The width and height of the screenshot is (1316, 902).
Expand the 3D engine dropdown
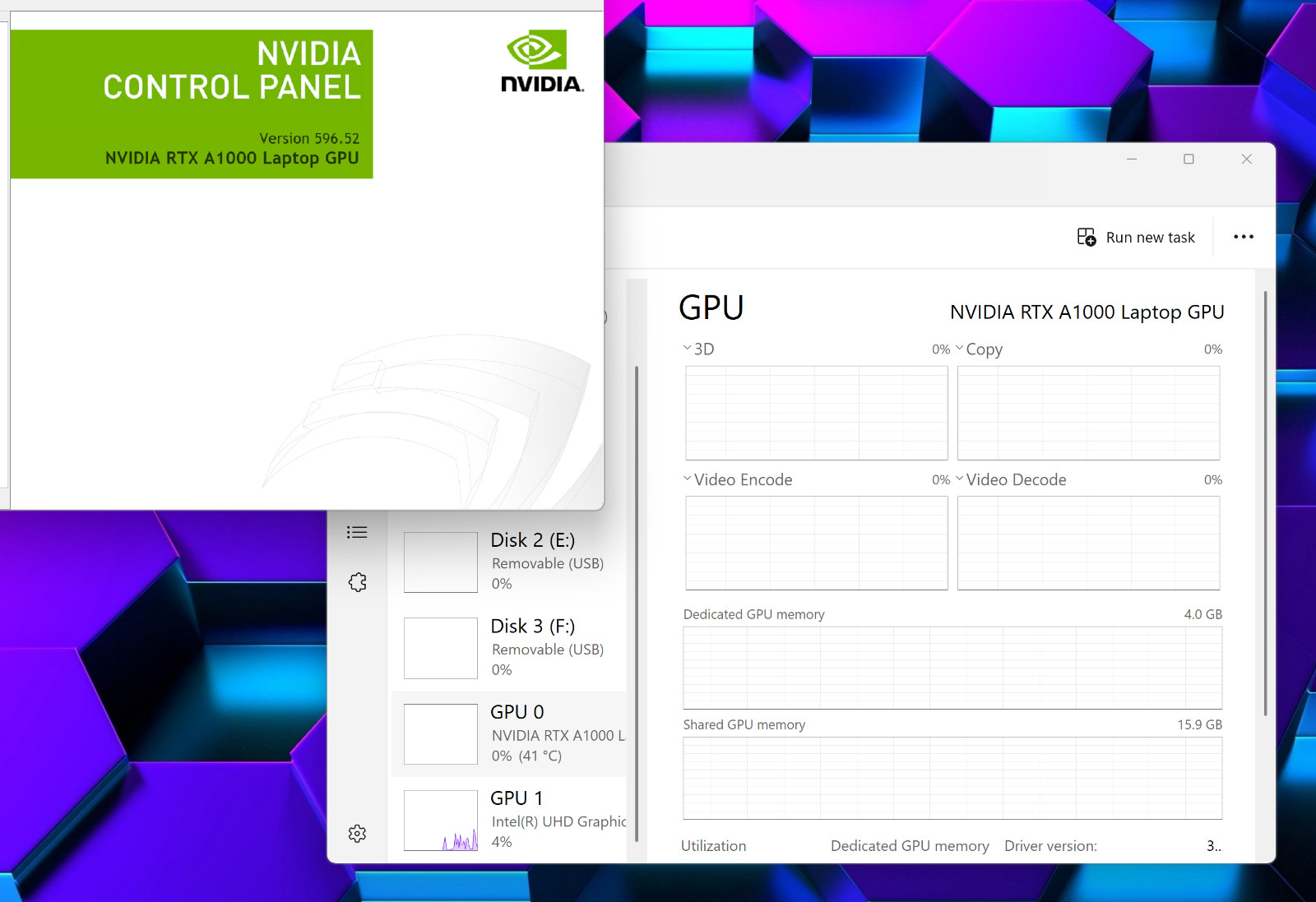688,348
